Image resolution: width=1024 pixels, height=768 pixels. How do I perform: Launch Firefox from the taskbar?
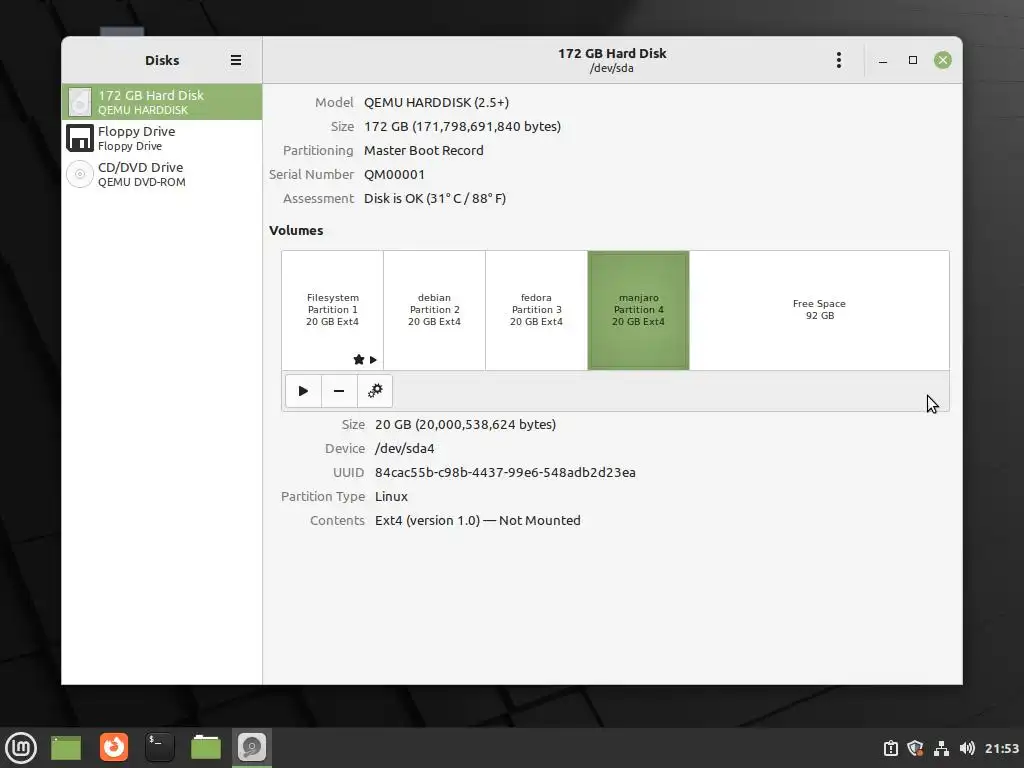point(114,747)
